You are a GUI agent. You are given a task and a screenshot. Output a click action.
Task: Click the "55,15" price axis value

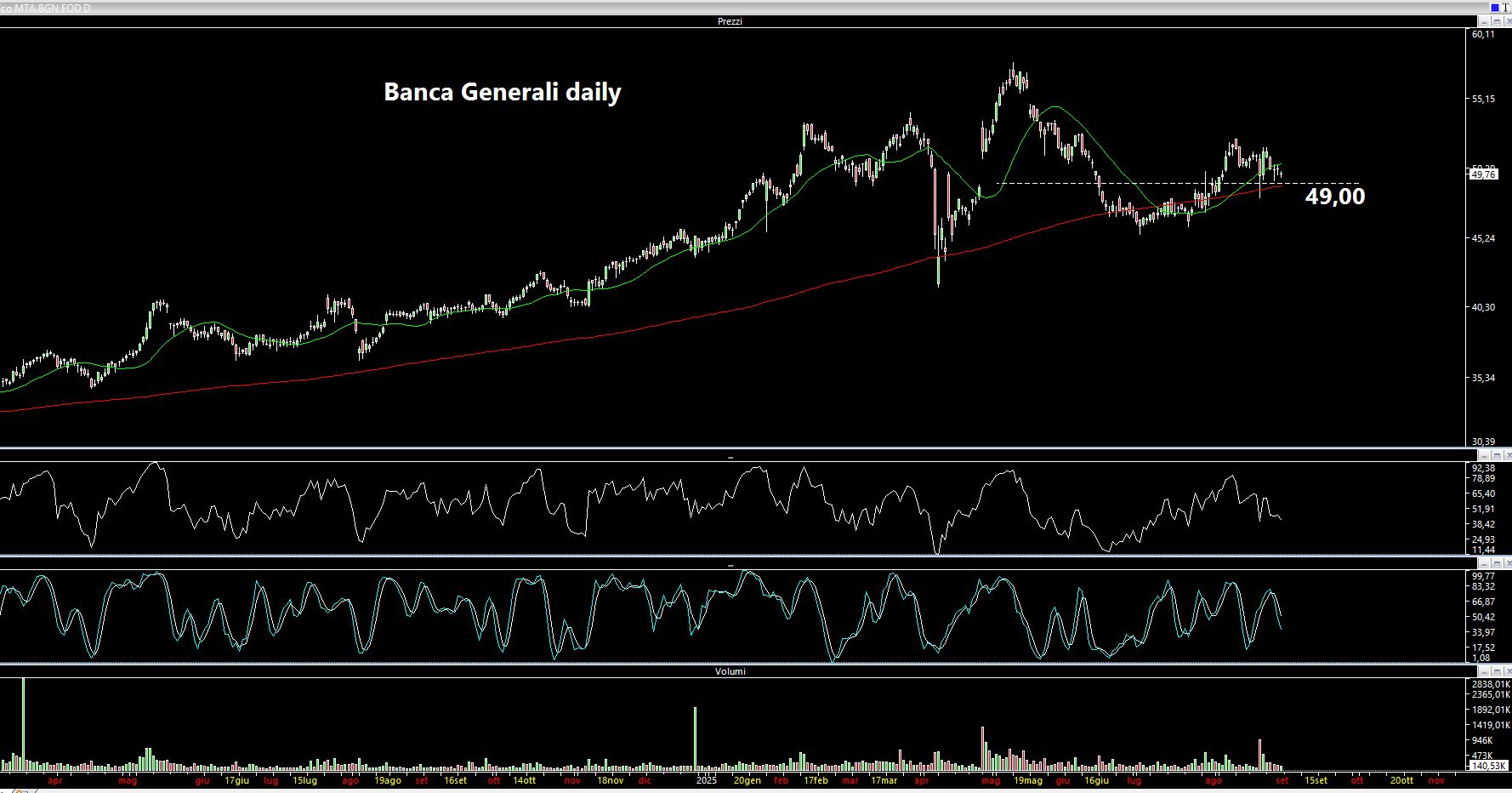[x=1483, y=99]
